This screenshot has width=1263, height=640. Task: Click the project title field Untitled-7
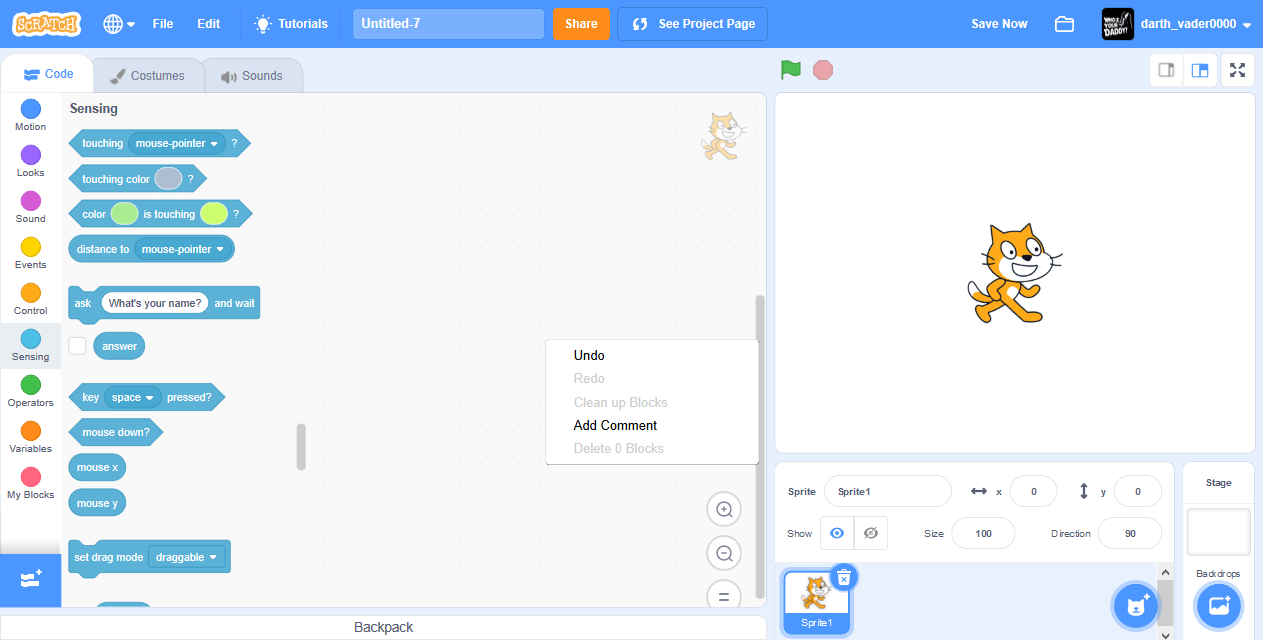click(448, 24)
